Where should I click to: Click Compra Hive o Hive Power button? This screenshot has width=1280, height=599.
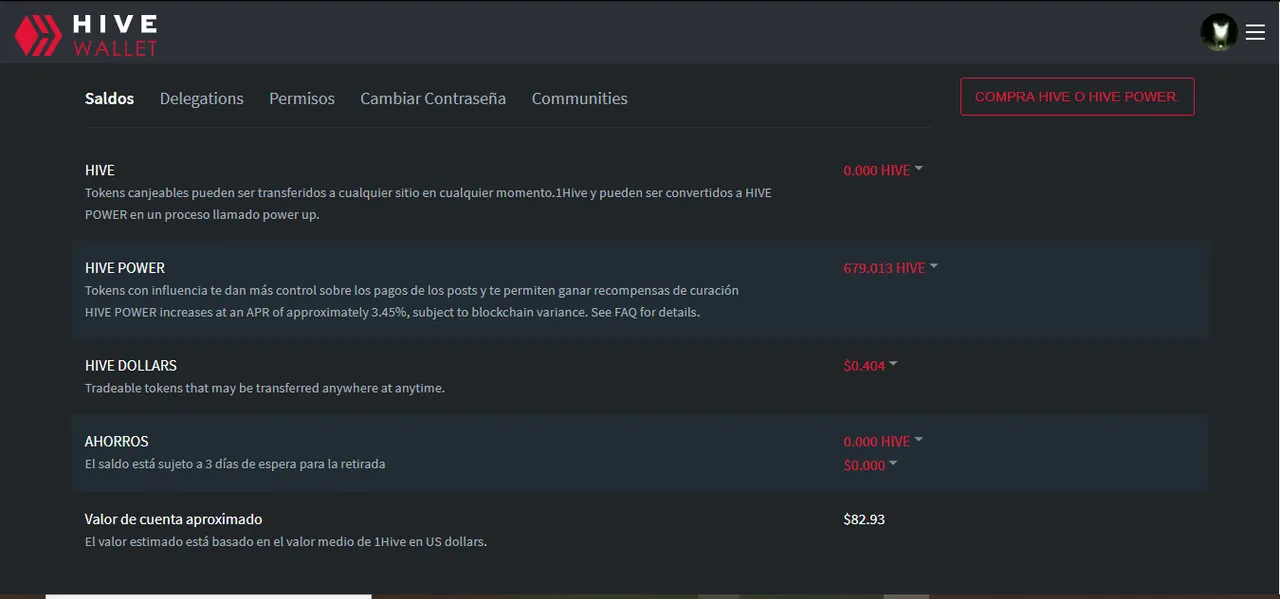point(1077,97)
